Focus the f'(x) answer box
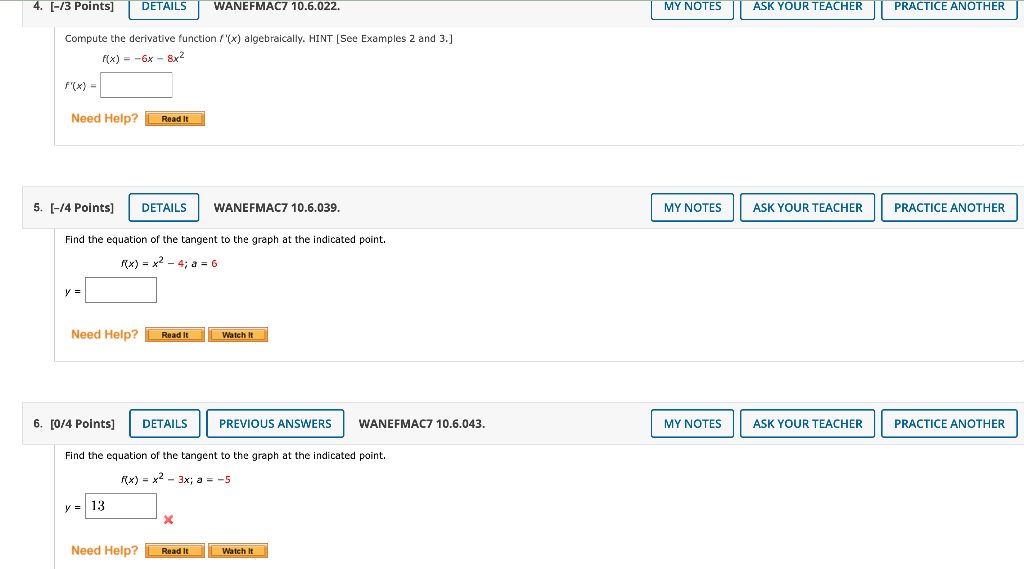1024x569 pixels. (x=136, y=85)
